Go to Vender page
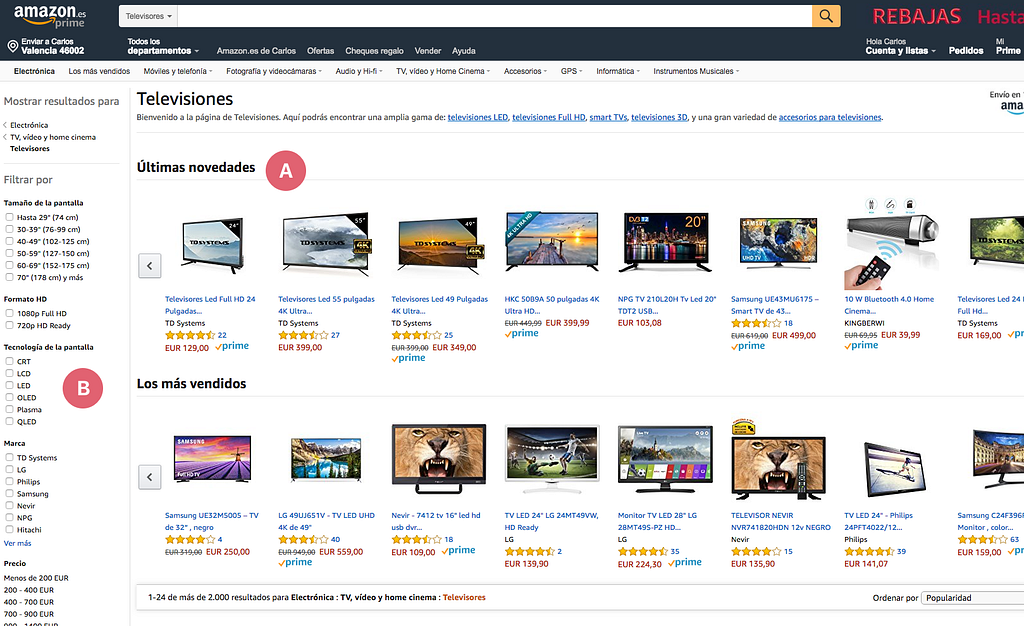The width and height of the screenshot is (1024, 626). click(x=428, y=51)
